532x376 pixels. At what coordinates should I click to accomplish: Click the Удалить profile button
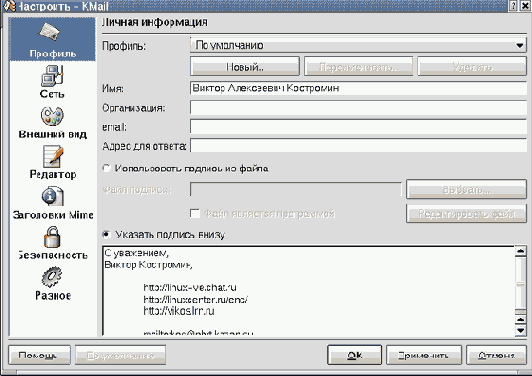tap(472, 66)
